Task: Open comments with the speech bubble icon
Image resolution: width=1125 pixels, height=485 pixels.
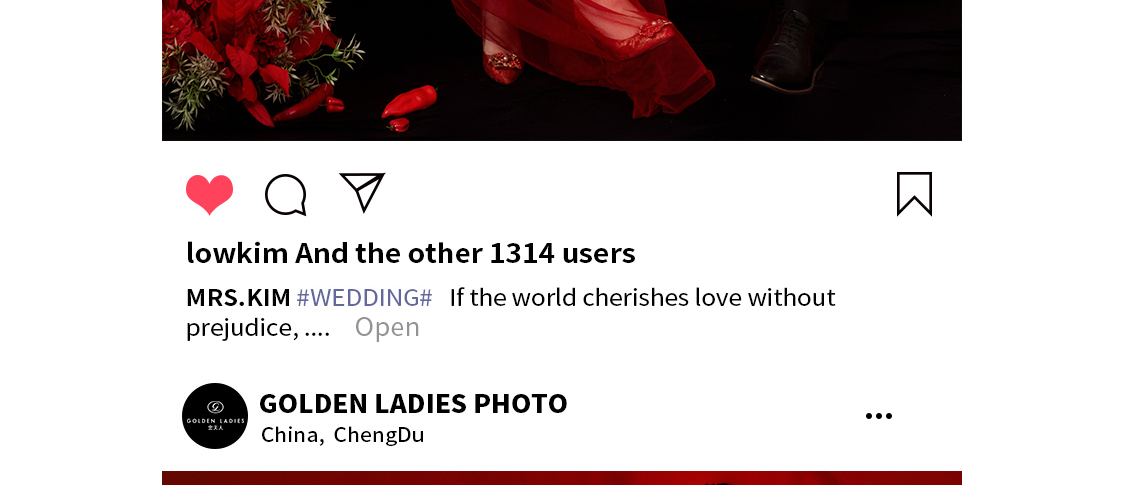Action: 286,194
